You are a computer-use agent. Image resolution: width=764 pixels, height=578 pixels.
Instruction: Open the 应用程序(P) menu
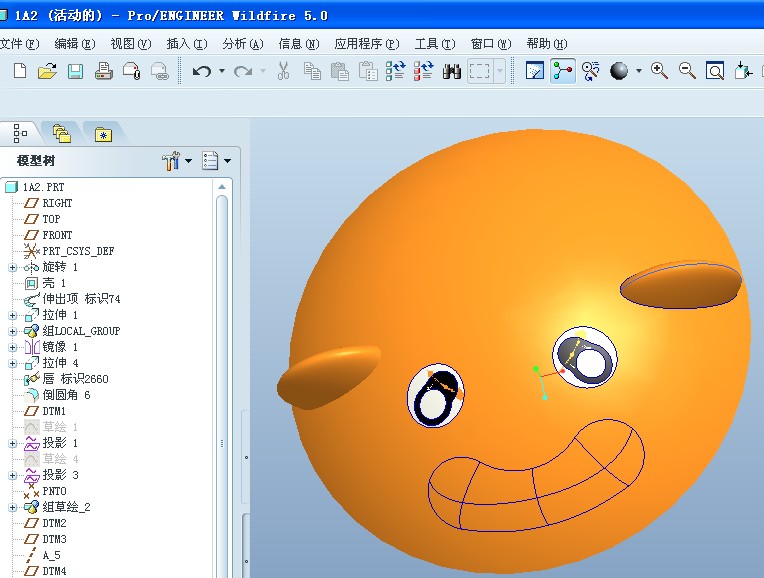pyautogui.click(x=367, y=44)
